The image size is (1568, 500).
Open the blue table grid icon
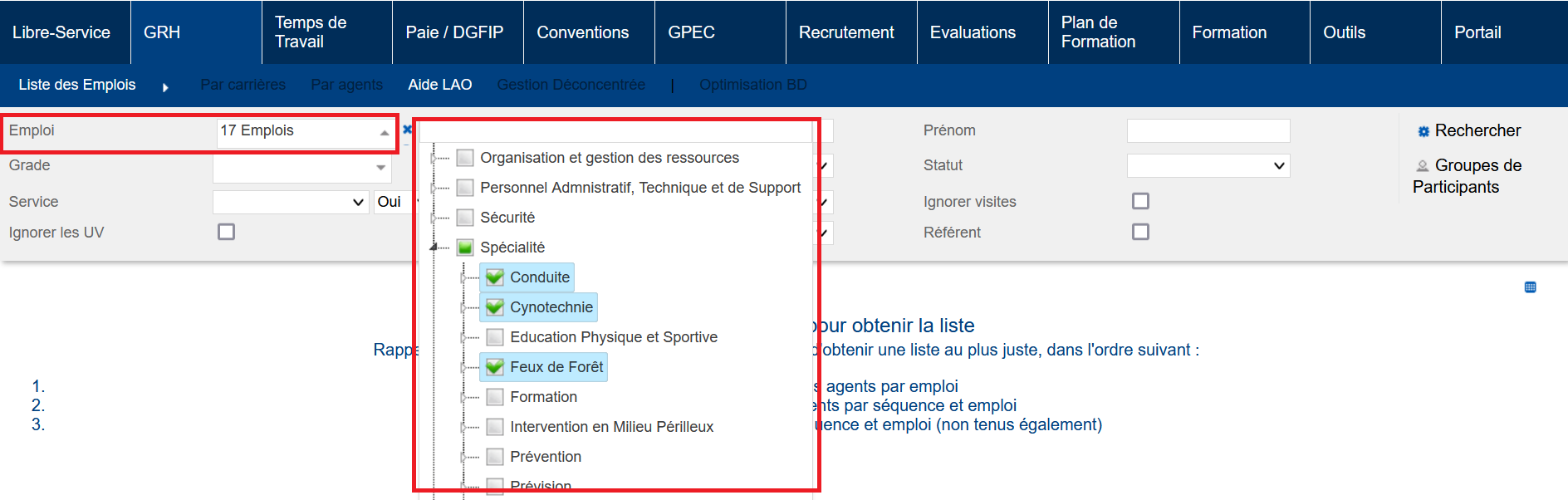pos(1531,287)
